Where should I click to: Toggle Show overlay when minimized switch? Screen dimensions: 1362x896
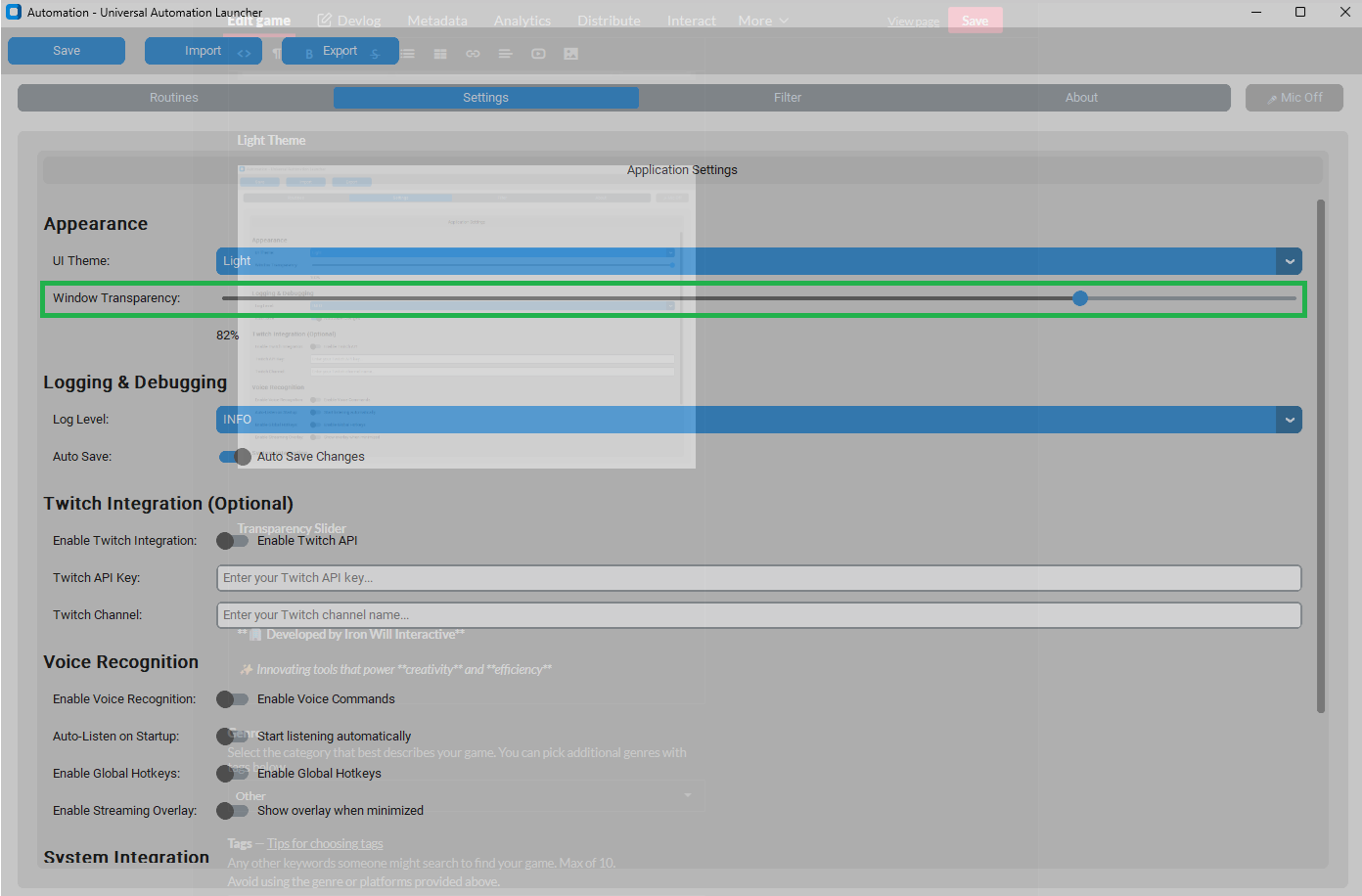(x=233, y=811)
